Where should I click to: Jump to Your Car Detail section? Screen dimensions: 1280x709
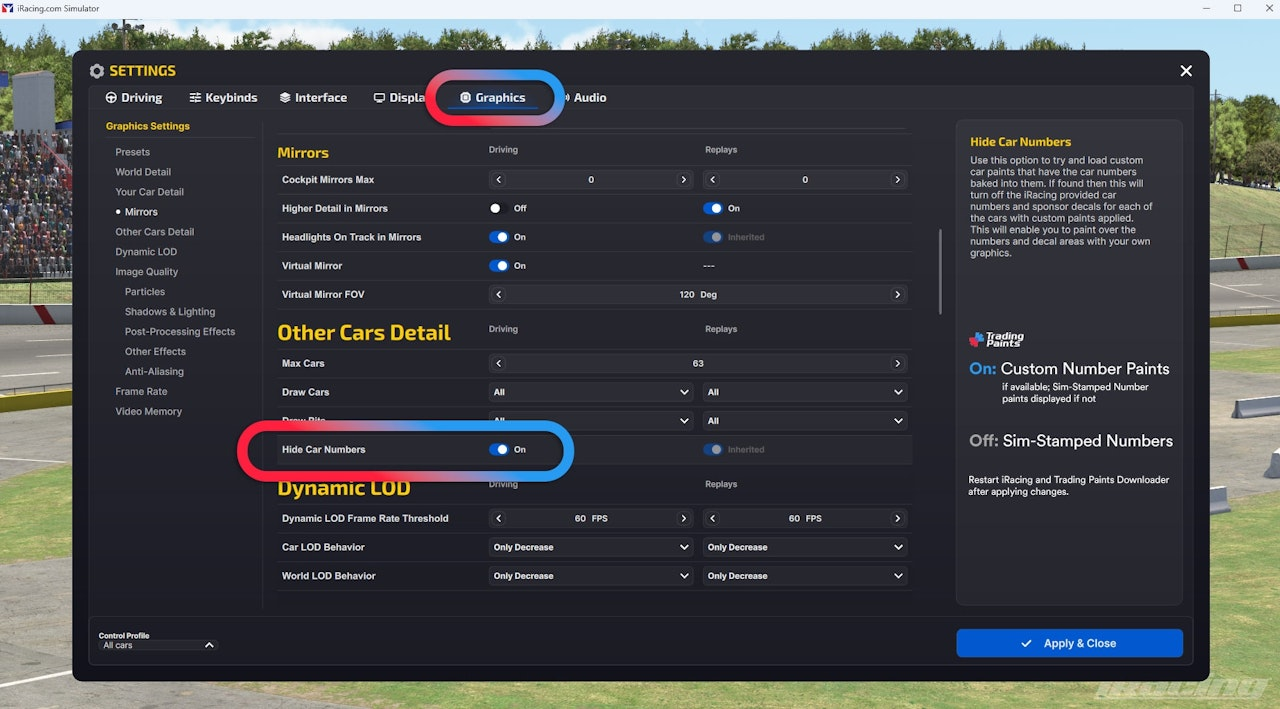[x=149, y=192]
